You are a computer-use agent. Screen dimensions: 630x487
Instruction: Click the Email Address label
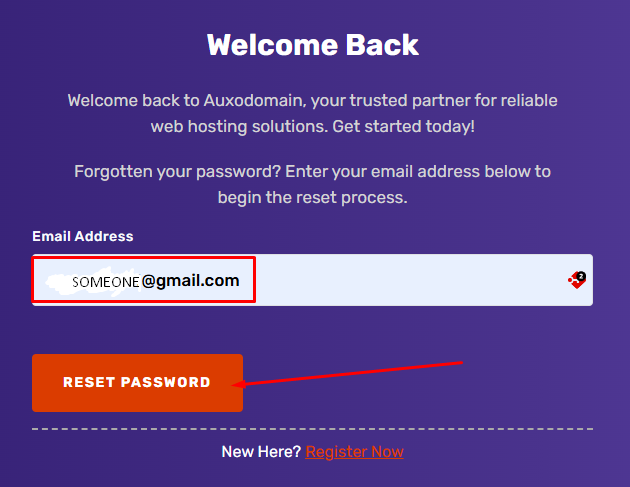[83, 236]
